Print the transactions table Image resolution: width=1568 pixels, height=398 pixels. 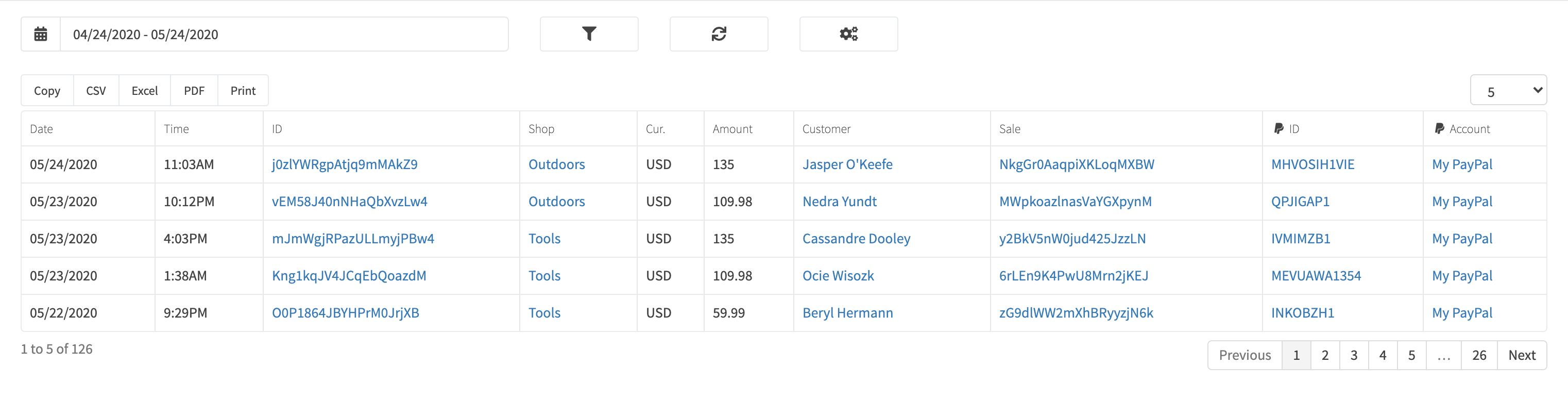[x=242, y=90]
